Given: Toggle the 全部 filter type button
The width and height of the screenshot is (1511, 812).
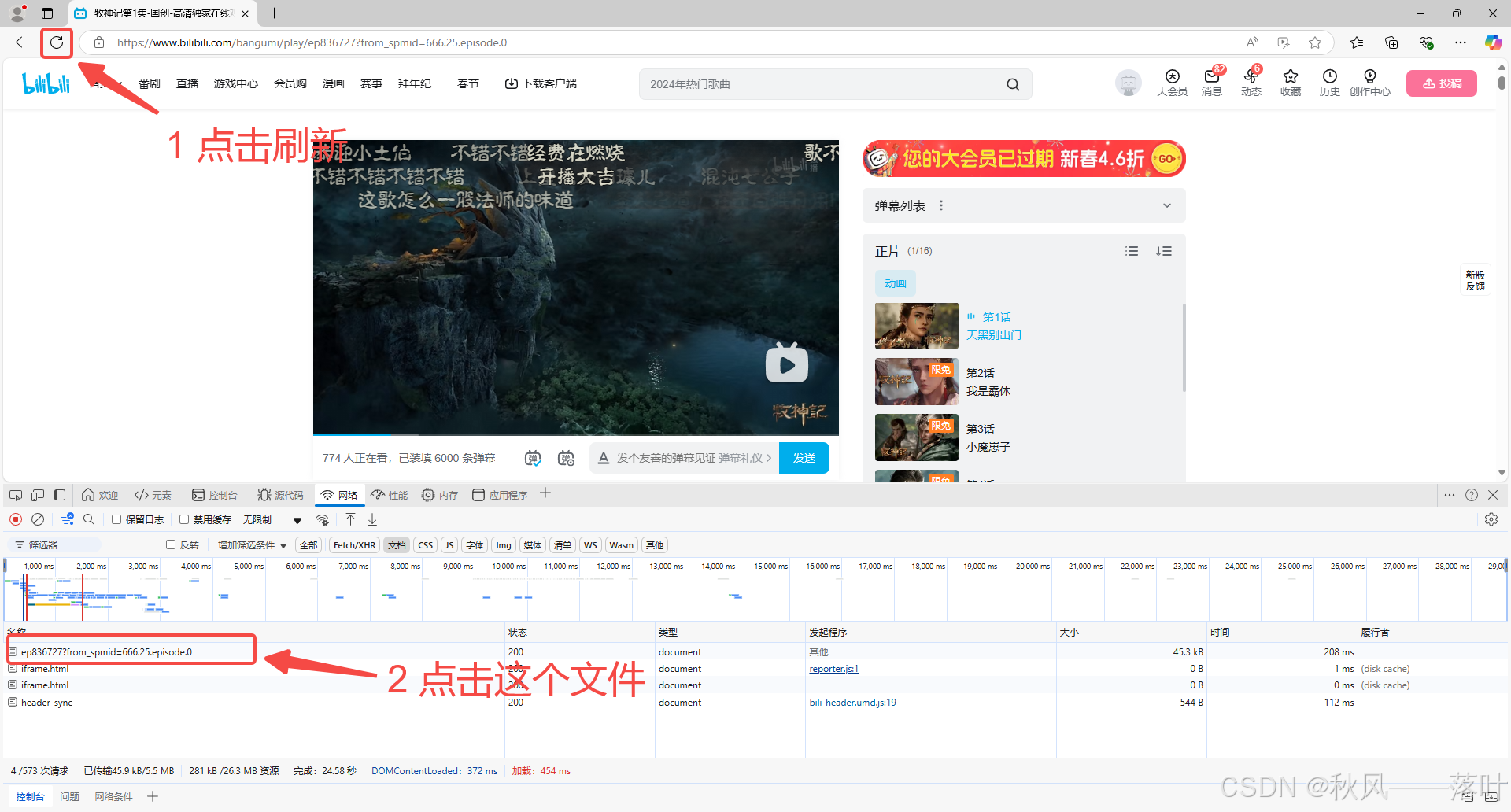Looking at the screenshot, I should tap(308, 545).
